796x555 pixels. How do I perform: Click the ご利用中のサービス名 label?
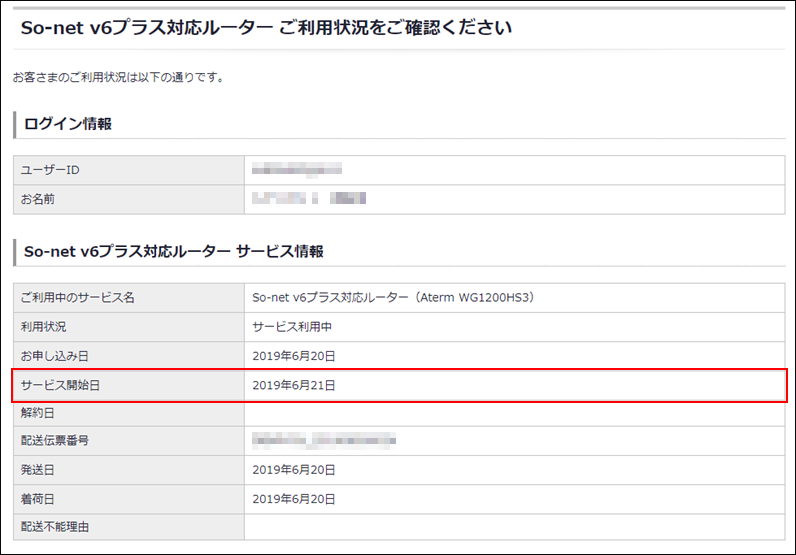click(78, 298)
